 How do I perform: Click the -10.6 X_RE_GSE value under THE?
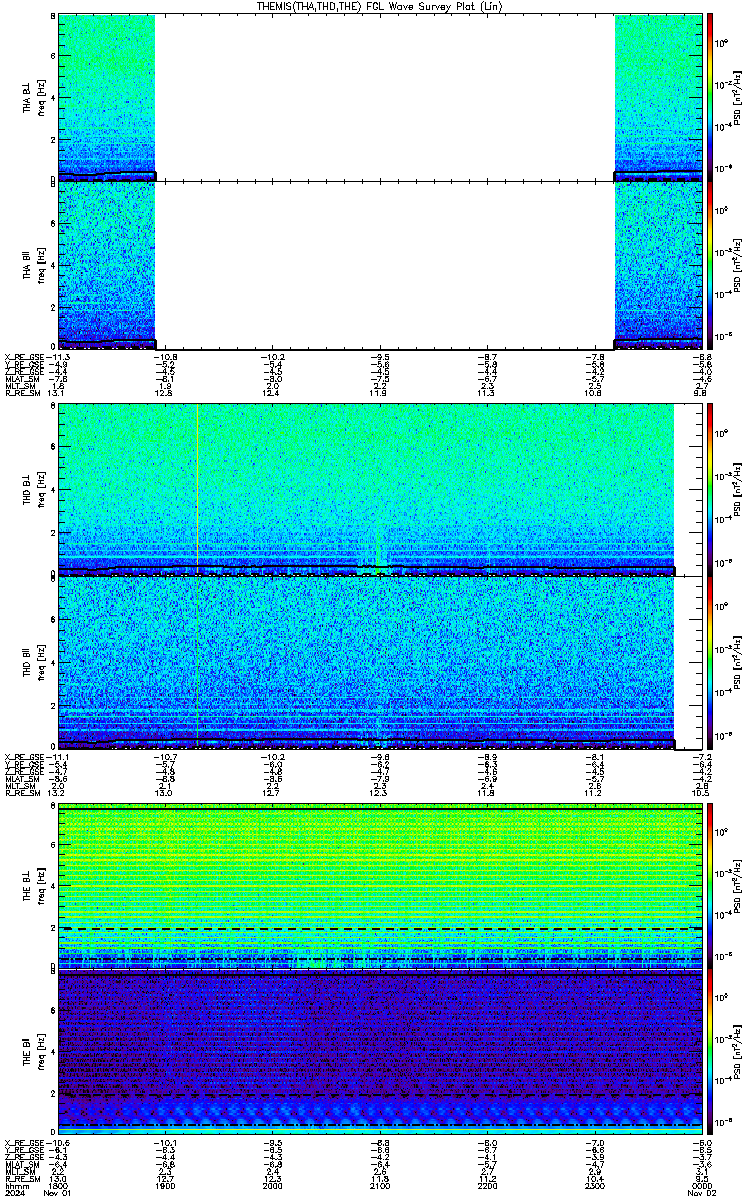(x=57, y=1145)
